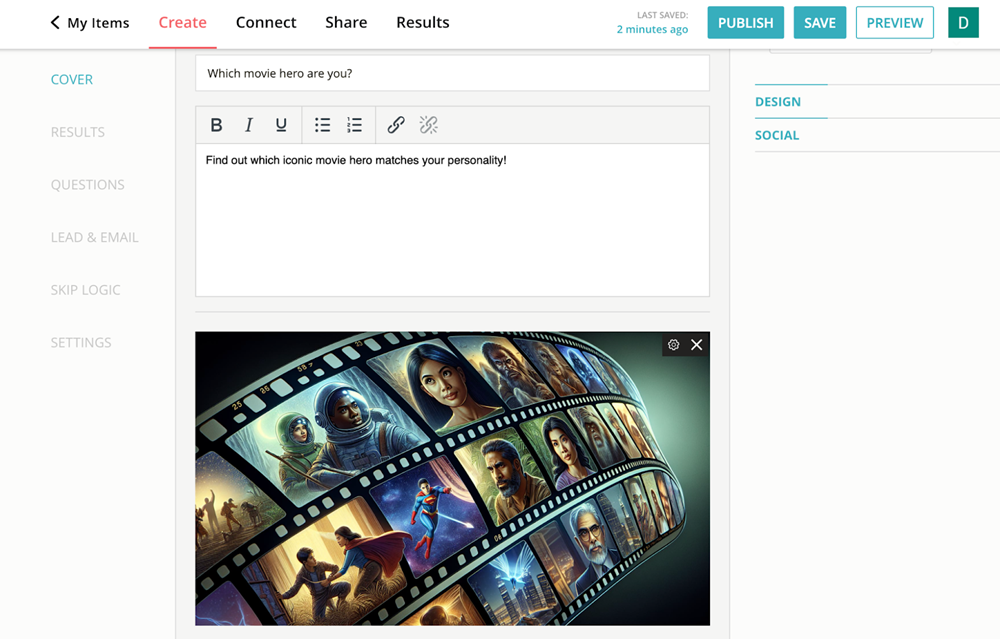Toggle bold formatting in the editor
This screenshot has width=1000, height=639.
point(216,124)
